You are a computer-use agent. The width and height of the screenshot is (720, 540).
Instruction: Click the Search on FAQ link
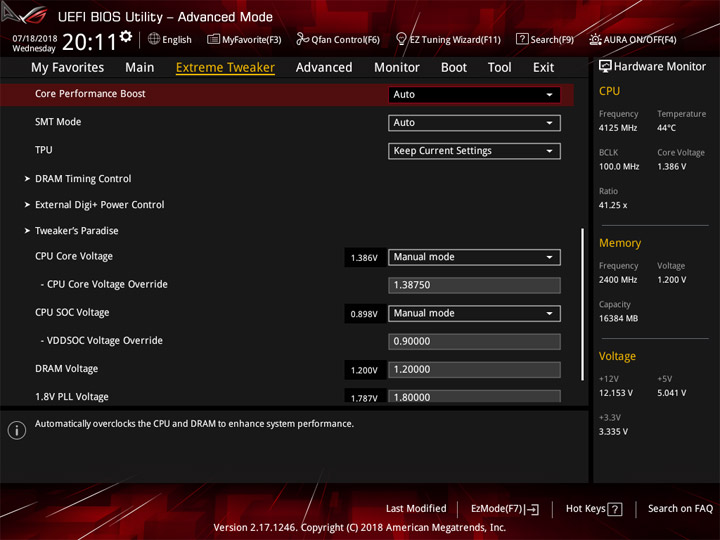[680, 508]
